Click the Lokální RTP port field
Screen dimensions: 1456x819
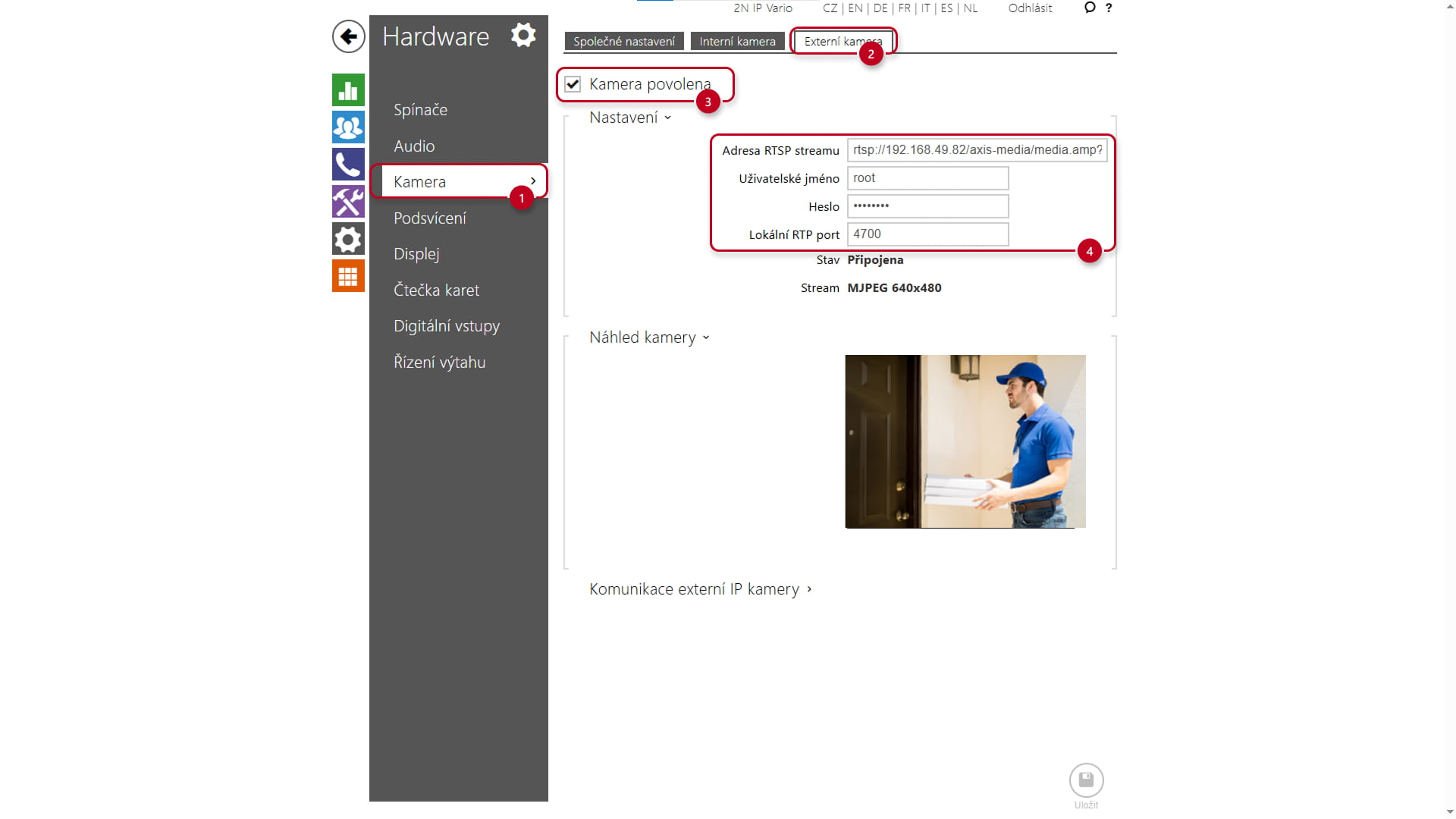[x=927, y=234]
